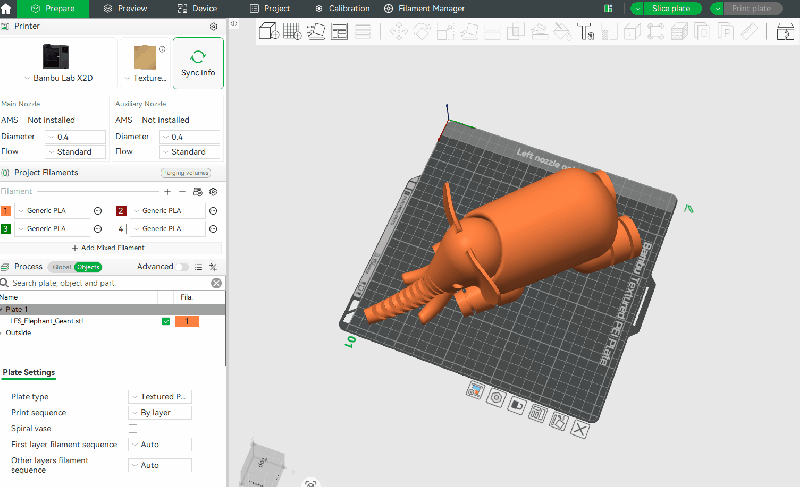
Task: Edit filament 2 preset circle icon
Action: tap(213, 211)
